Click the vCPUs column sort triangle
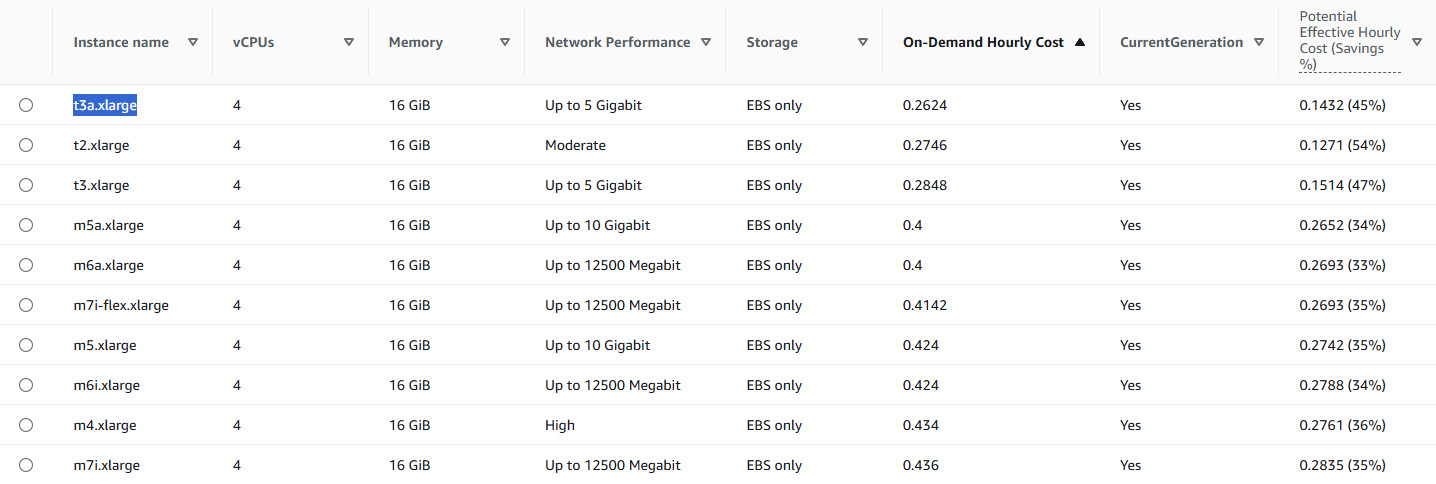 (x=349, y=42)
